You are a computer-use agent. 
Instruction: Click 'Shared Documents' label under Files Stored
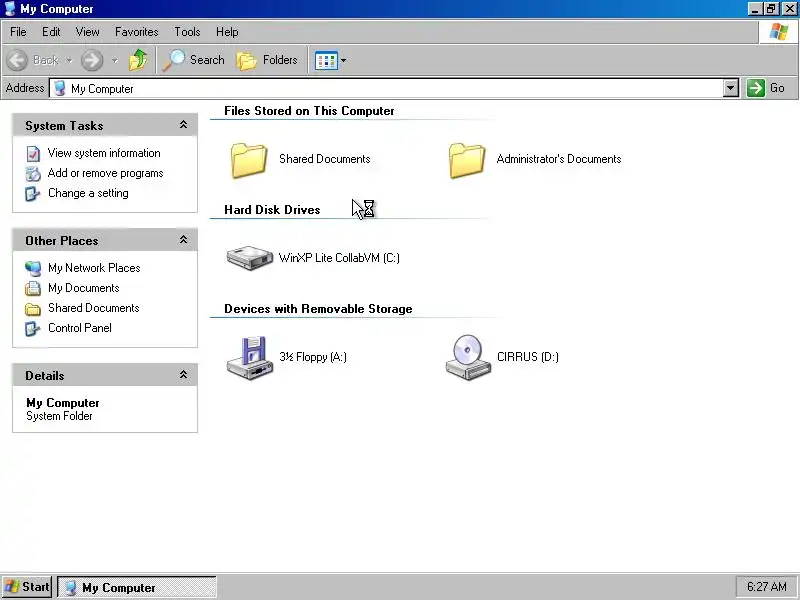(x=324, y=159)
